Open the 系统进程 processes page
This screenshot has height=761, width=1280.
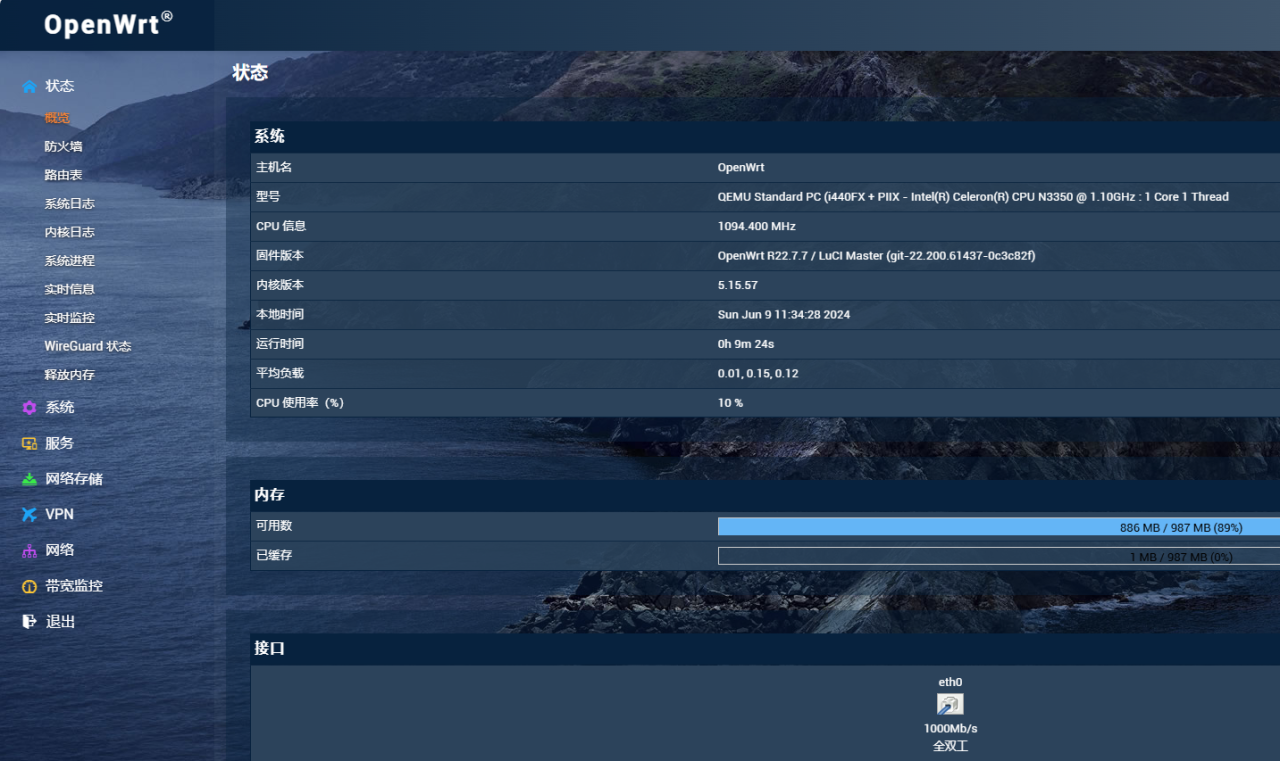coord(69,260)
